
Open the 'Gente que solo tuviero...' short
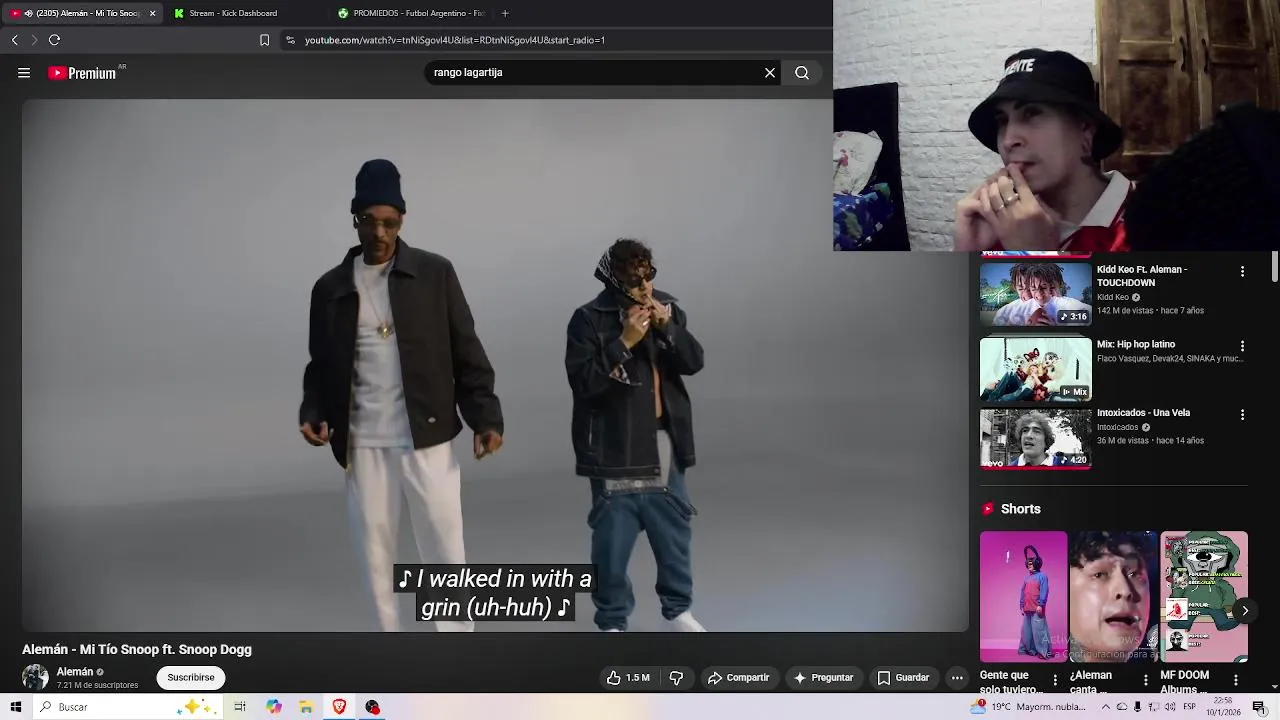click(x=1023, y=597)
